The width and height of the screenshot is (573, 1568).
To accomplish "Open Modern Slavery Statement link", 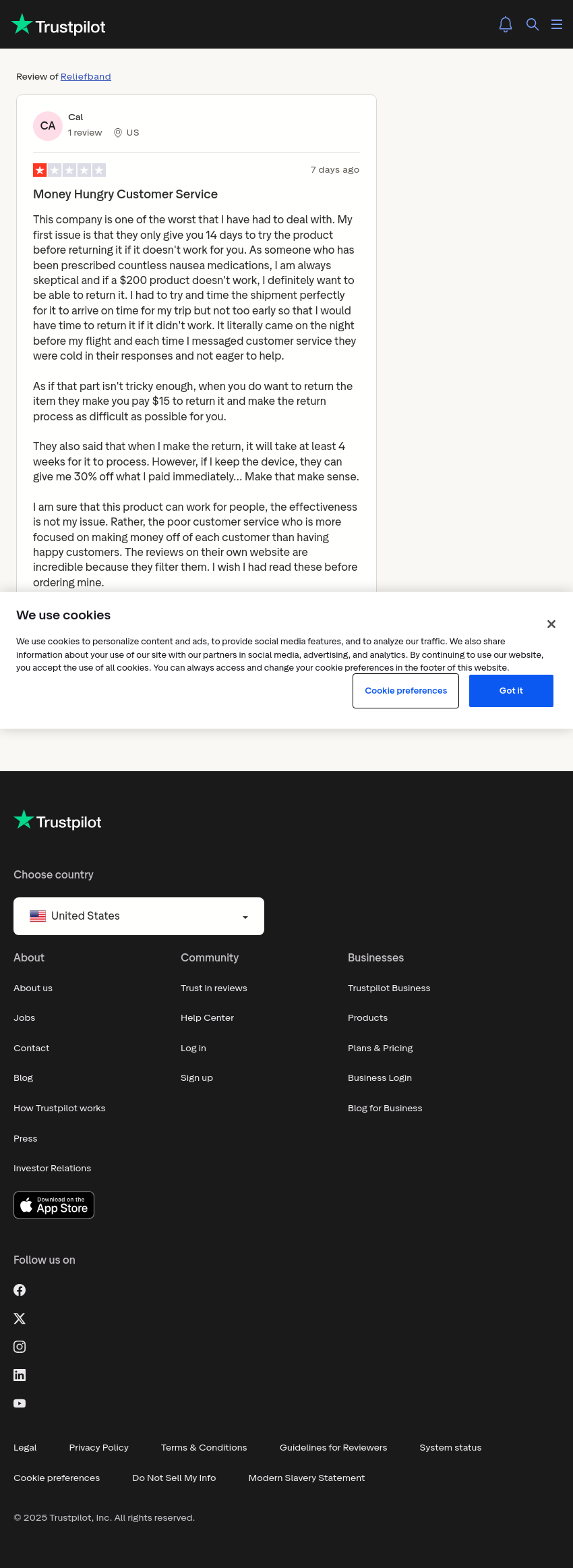I will [307, 1478].
